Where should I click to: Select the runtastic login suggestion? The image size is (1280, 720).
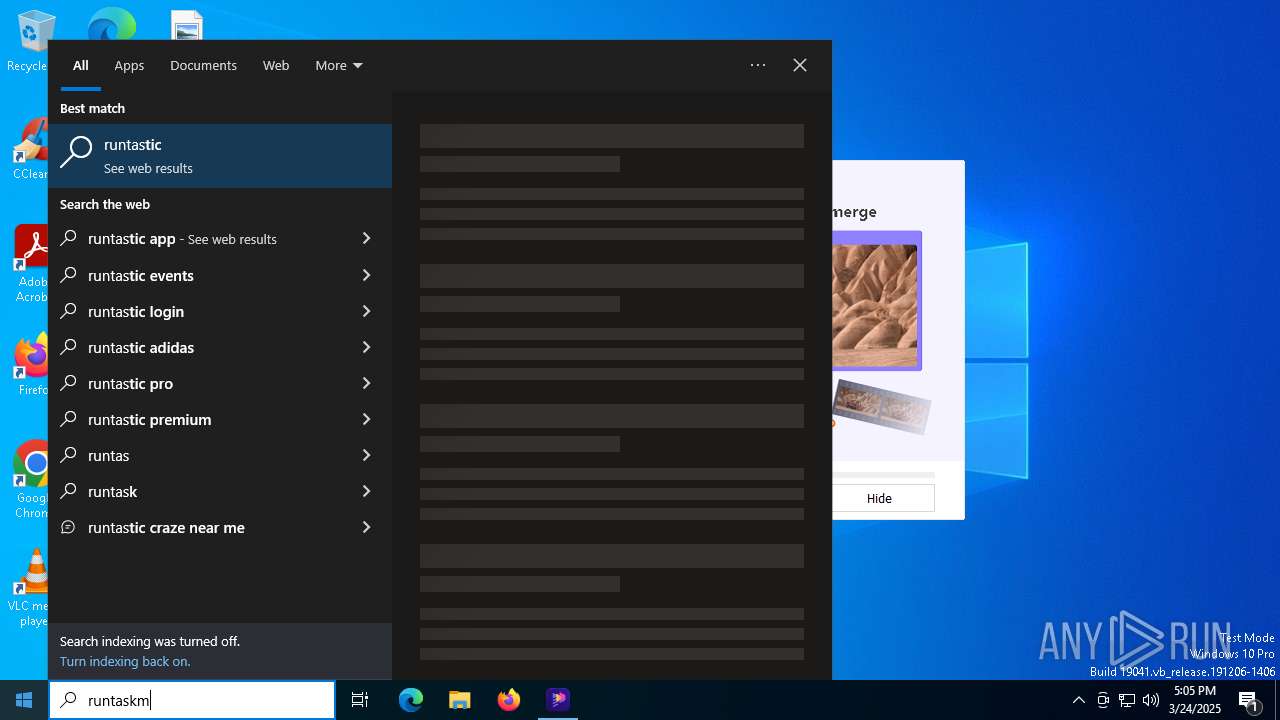[200, 311]
